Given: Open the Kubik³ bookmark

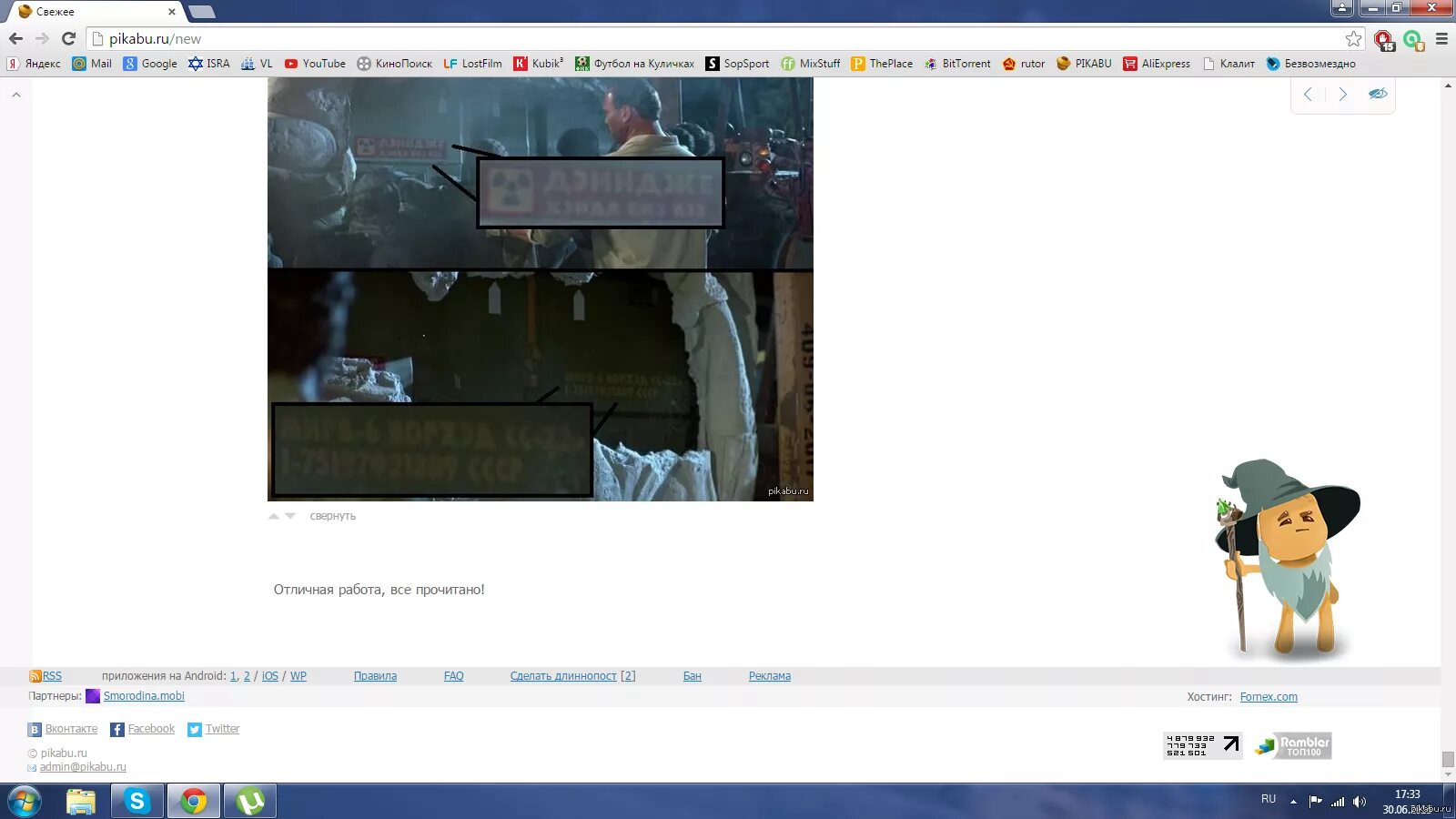Looking at the screenshot, I should pos(539,64).
